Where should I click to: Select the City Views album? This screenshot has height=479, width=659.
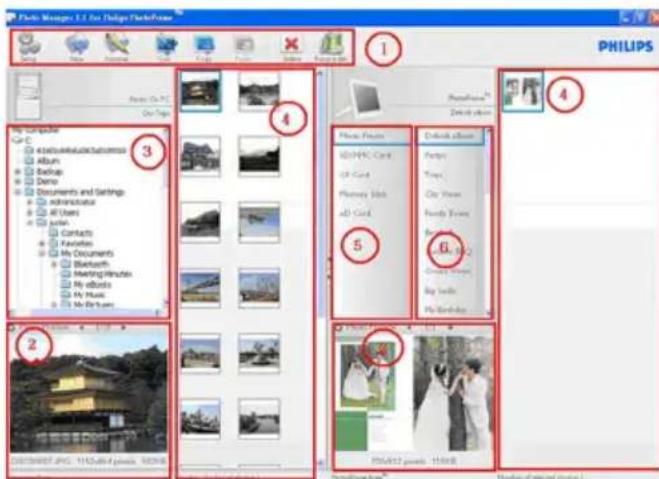(x=443, y=194)
